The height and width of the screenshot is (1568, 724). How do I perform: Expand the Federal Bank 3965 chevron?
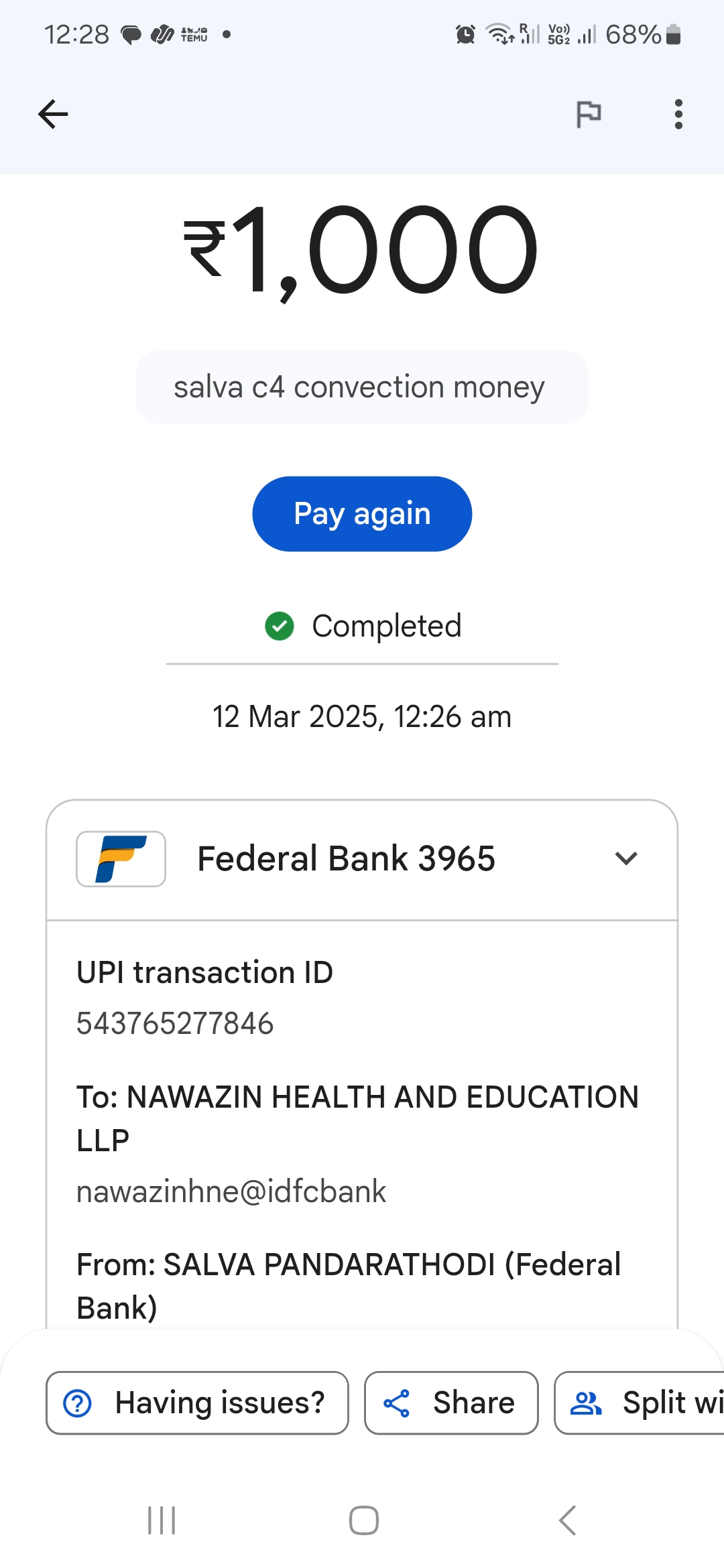(626, 858)
